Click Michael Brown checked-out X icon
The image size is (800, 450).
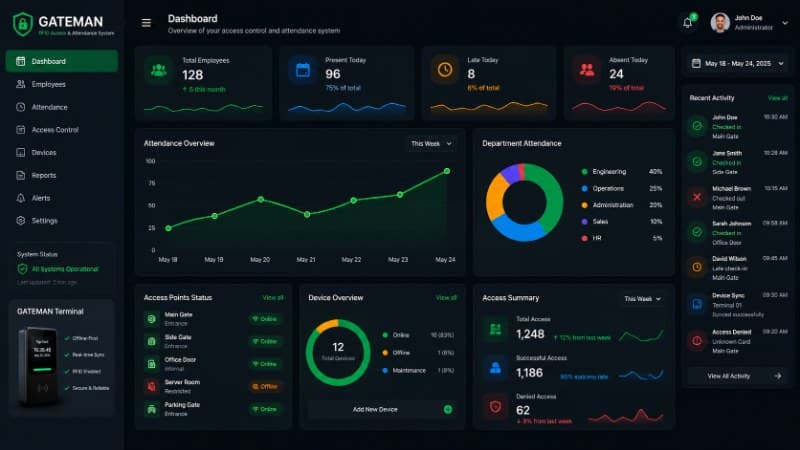[x=697, y=197]
